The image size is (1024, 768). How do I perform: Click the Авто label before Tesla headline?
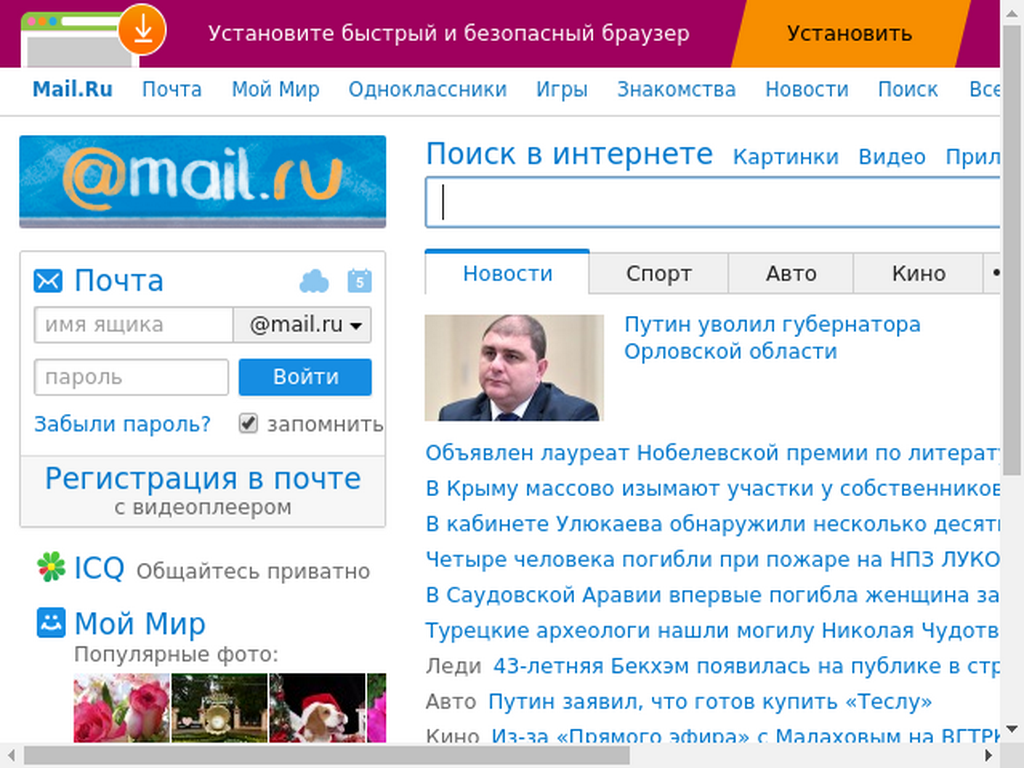point(451,701)
